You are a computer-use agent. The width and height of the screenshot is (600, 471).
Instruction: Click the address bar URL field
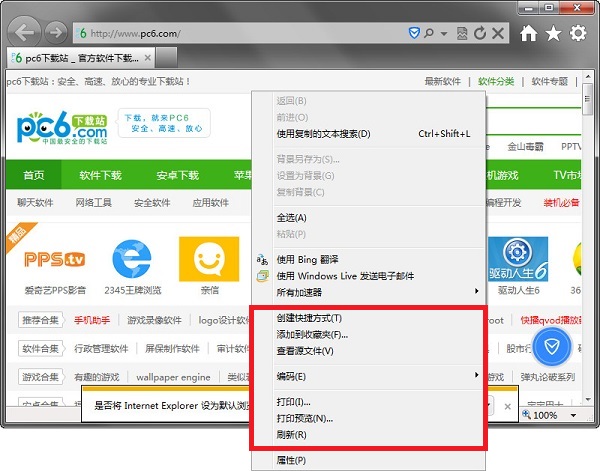pos(241,34)
